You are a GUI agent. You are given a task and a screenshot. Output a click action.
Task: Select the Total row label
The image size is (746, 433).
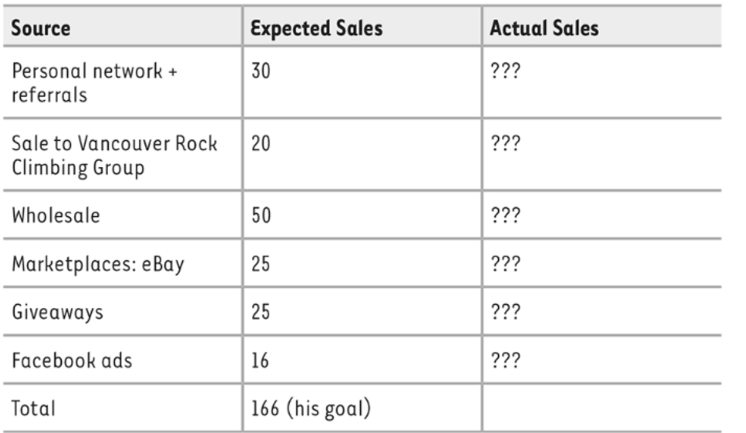click(x=33, y=408)
